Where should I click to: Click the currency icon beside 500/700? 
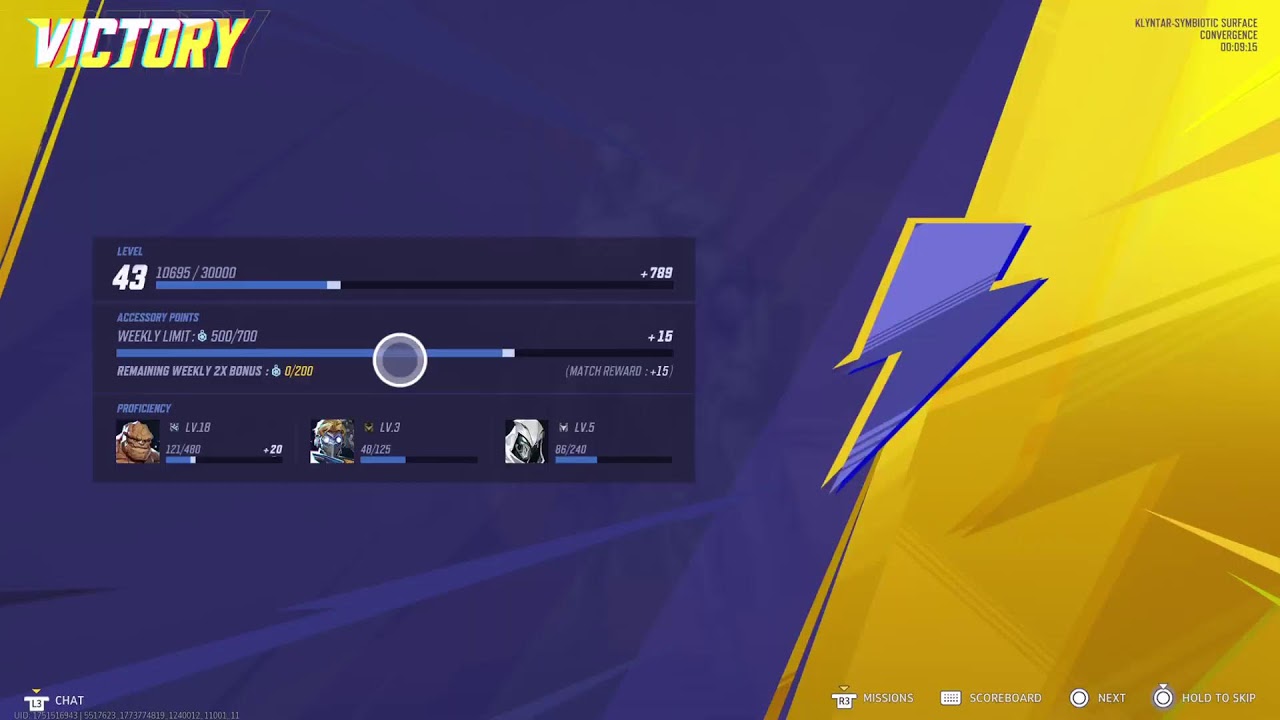[x=202, y=337]
